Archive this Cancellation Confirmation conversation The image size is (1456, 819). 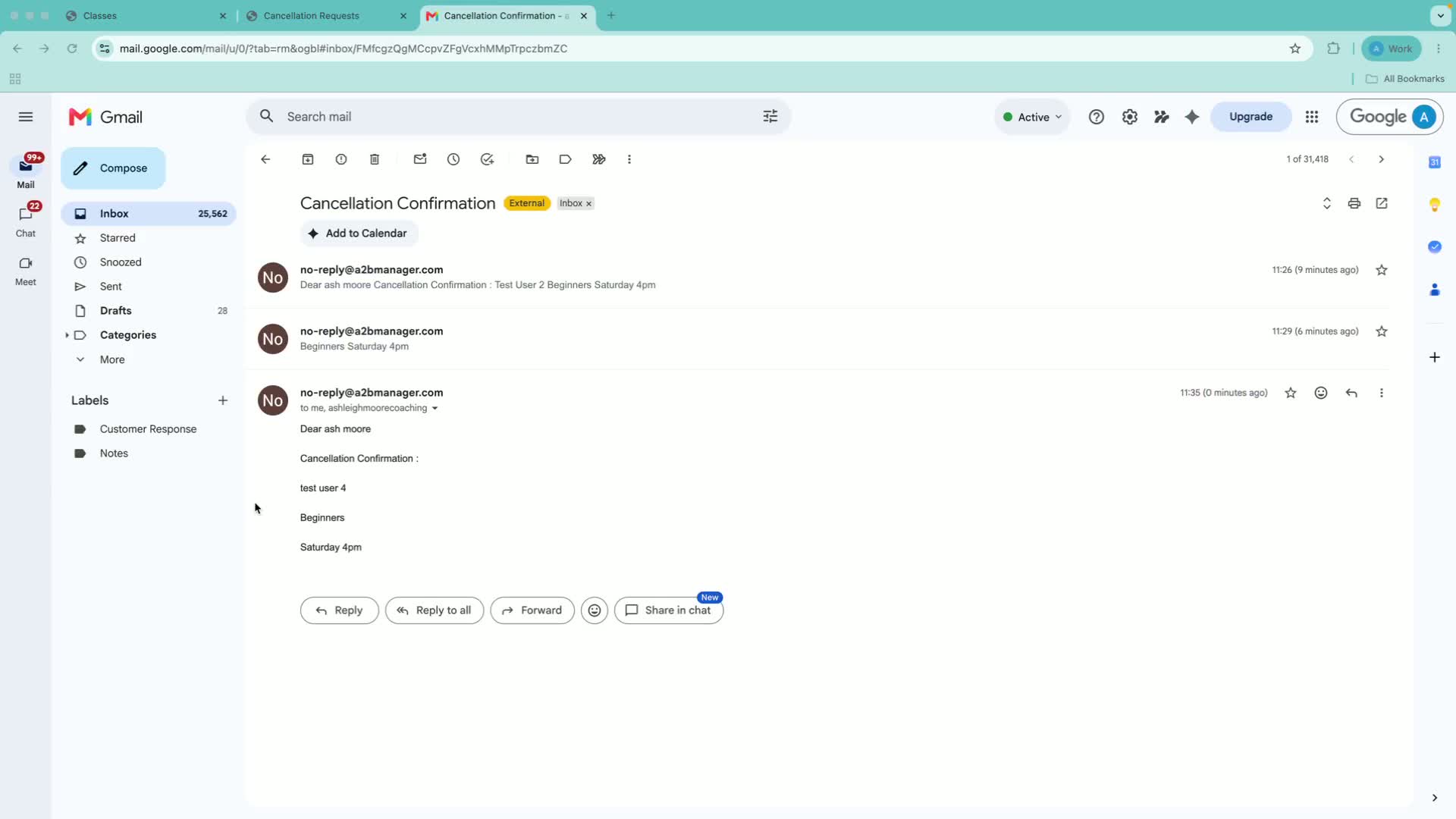(308, 159)
